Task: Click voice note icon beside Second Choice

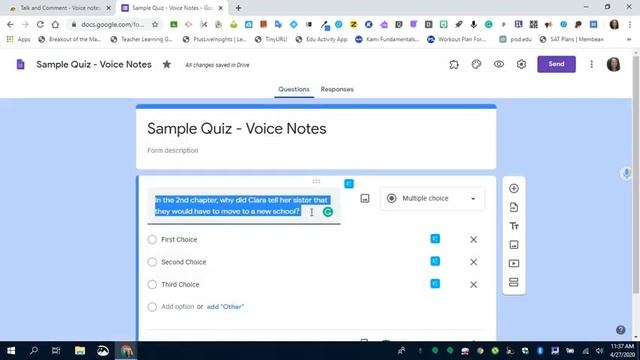Action: [435, 261]
